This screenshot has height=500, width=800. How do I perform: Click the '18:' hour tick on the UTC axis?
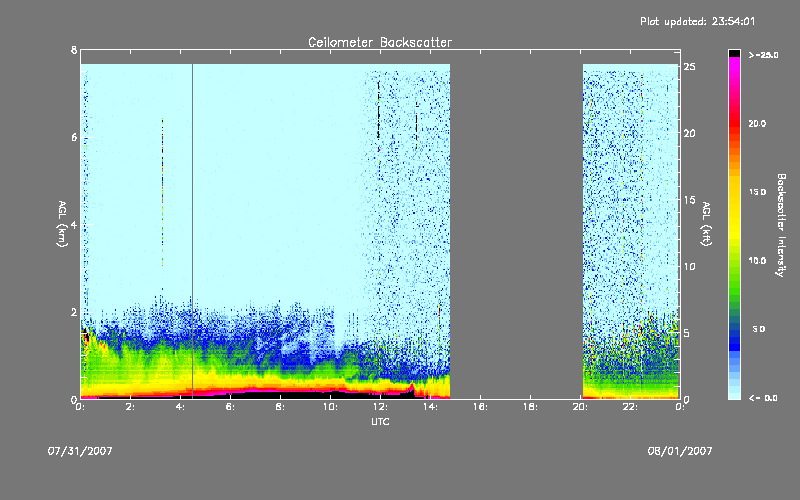[x=530, y=407]
